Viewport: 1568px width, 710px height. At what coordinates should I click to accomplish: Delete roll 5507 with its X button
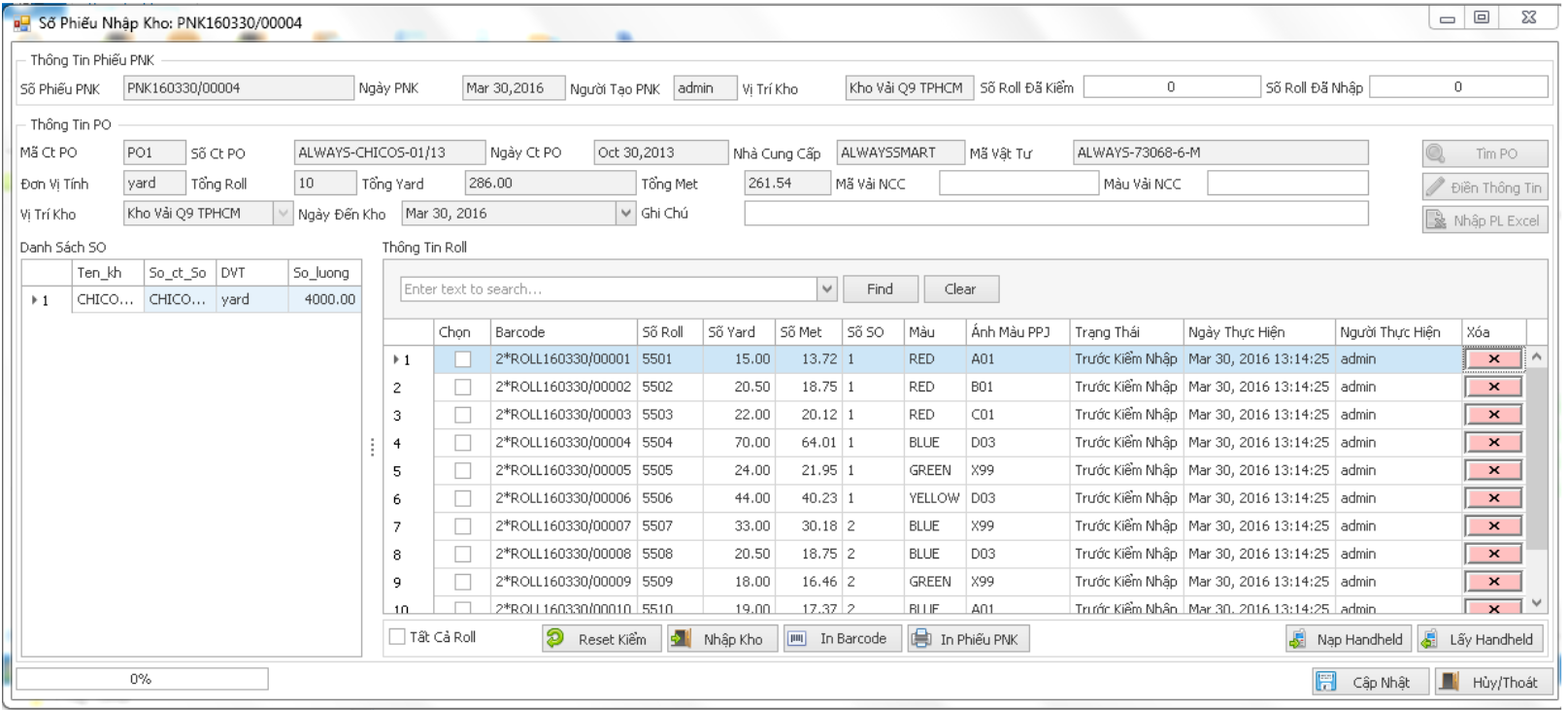coord(1493,525)
